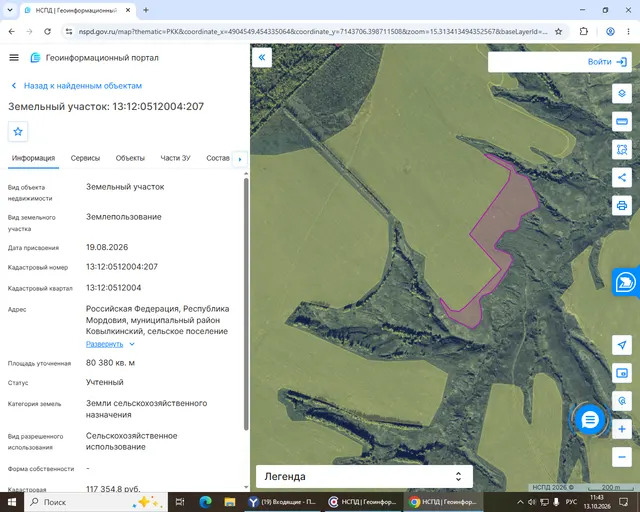The width and height of the screenshot is (640, 512).
Task: Click the area value 80 380 кв. м
Action: pos(110,363)
